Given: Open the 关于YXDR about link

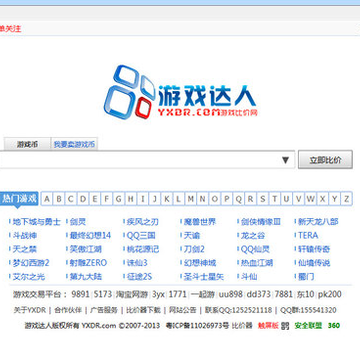Looking at the screenshot, I should (29, 310).
